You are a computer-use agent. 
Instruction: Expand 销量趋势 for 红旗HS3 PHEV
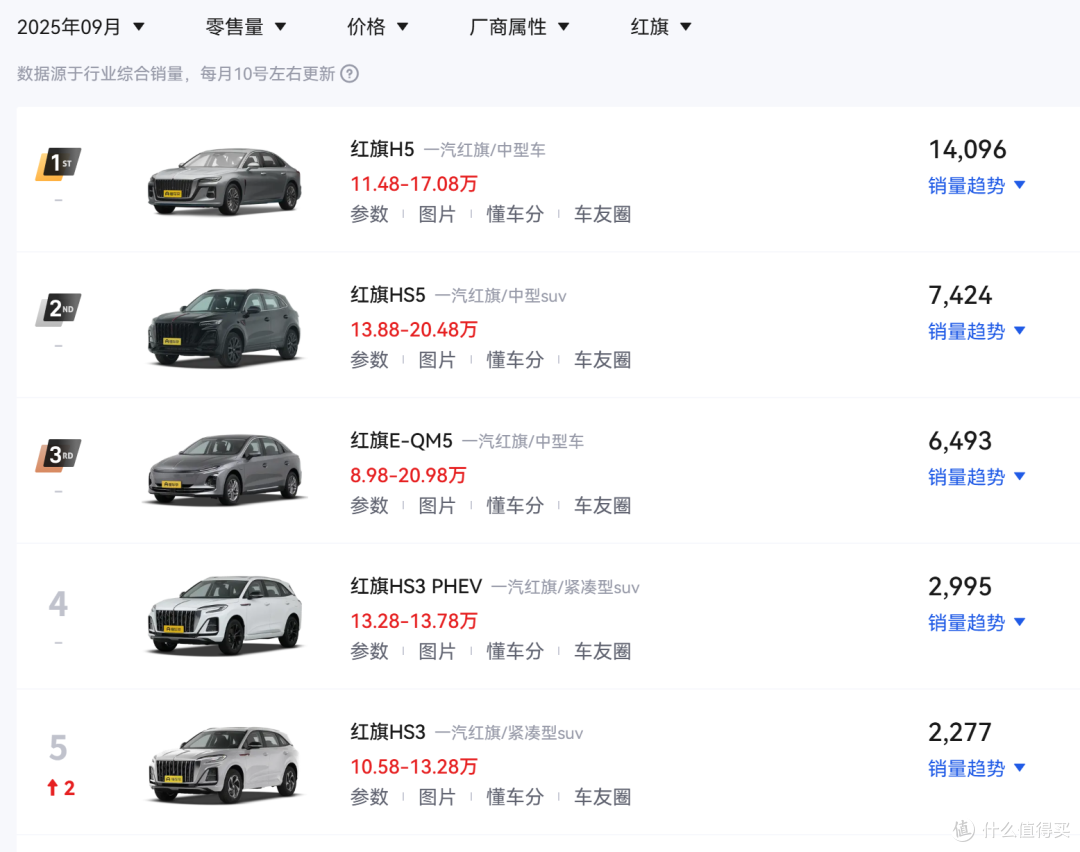click(x=977, y=623)
